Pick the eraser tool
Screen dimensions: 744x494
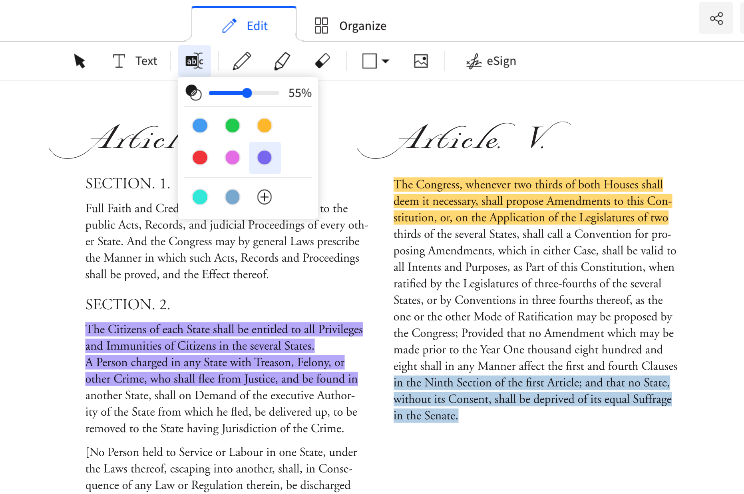tap(322, 61)
